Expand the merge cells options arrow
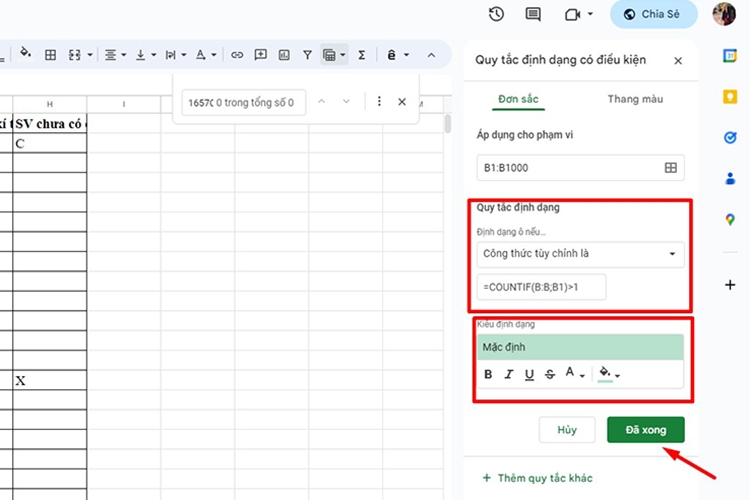The width and height of the screenshot is (750, 500). click(89, 55)
